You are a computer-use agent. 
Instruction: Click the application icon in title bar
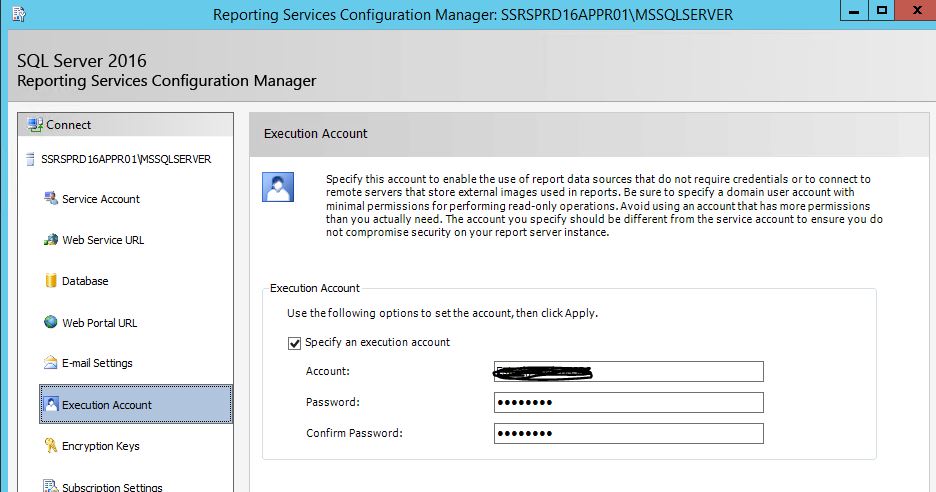[18, 13]
